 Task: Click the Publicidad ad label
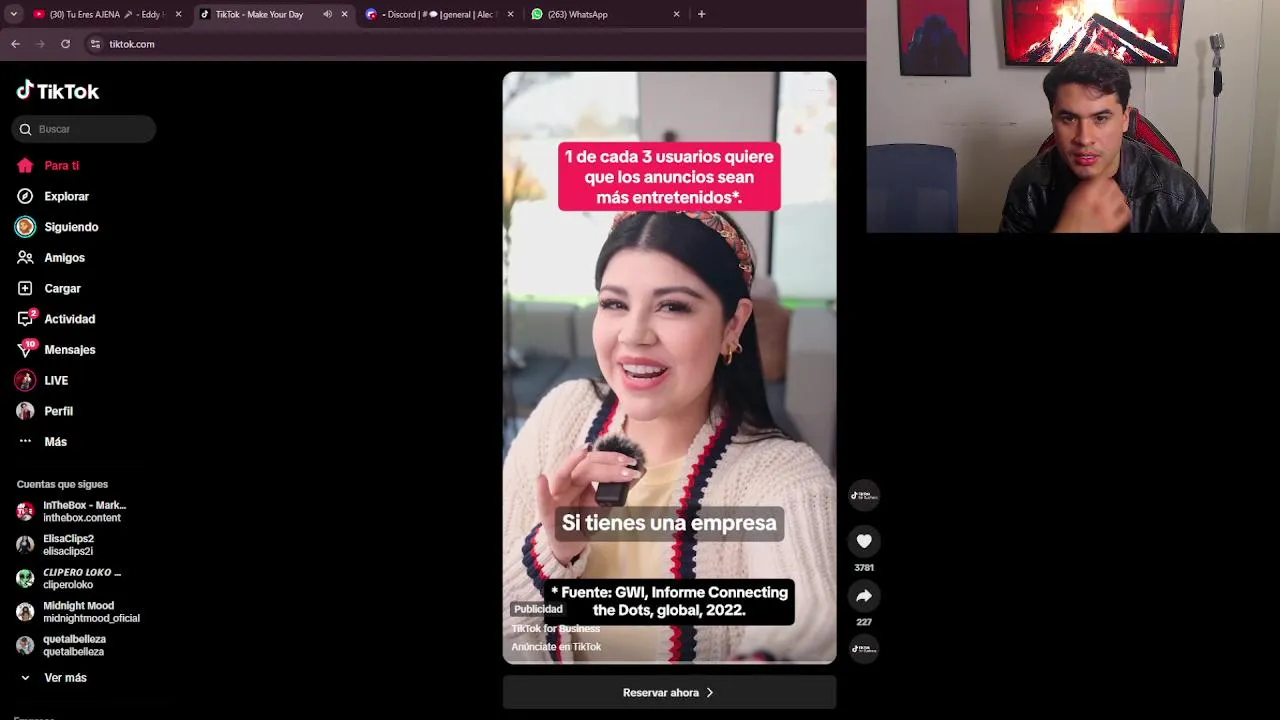(x=538, y=609)
